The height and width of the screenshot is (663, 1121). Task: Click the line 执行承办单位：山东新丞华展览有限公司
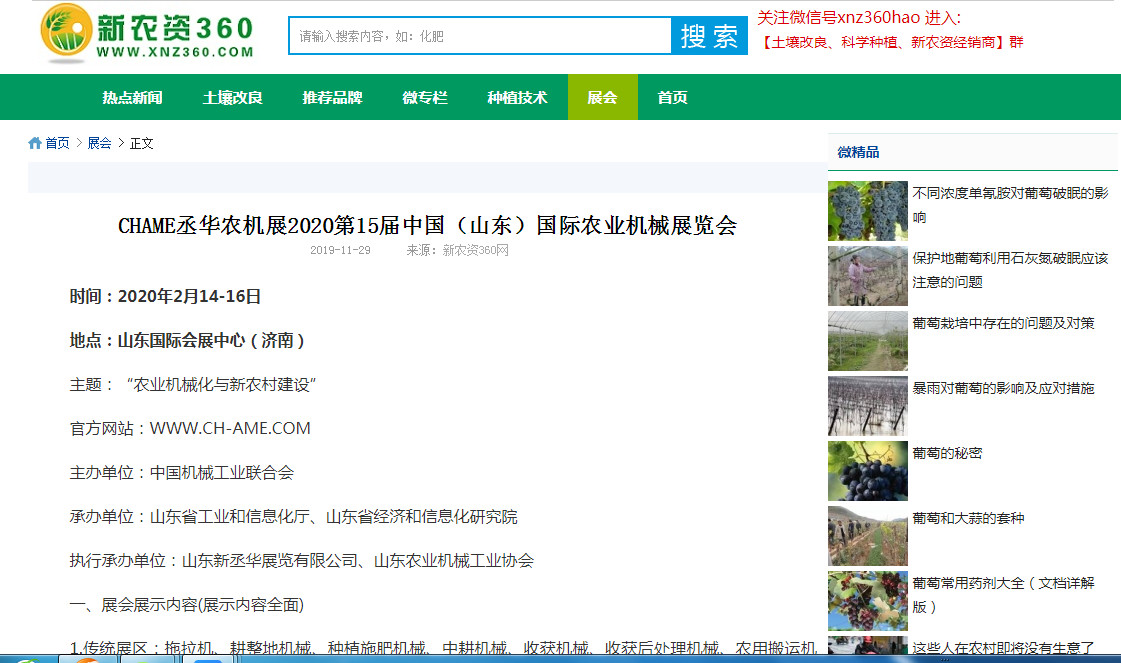tap(302, 561)
